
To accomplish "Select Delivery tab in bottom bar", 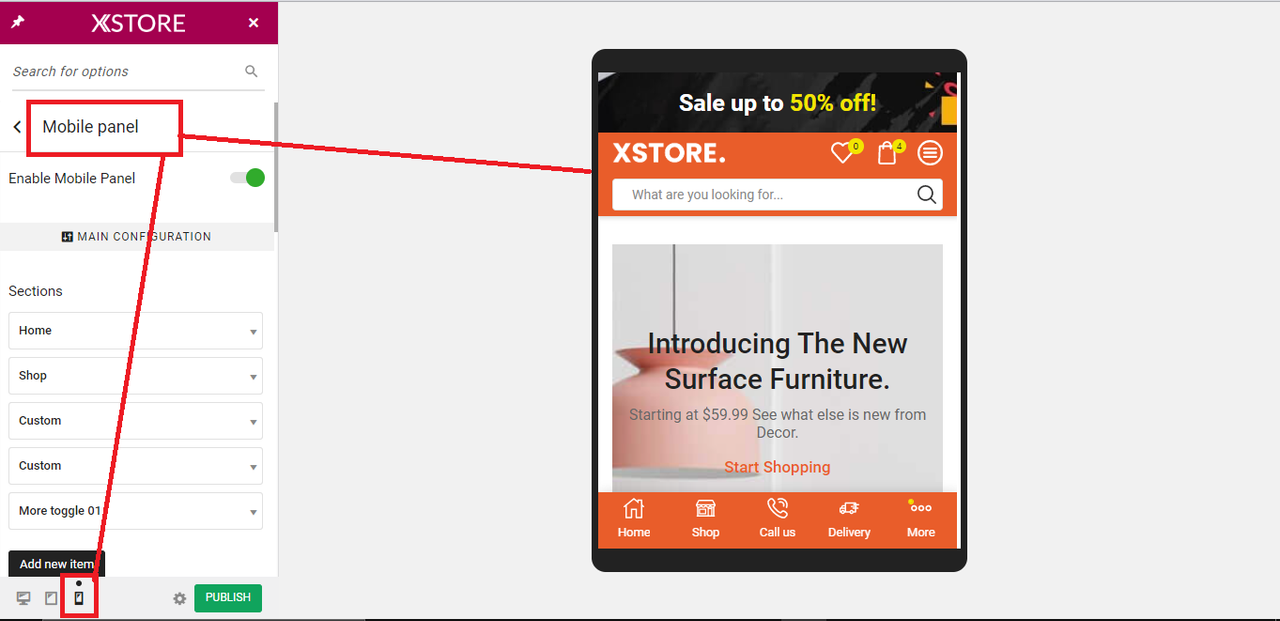I will [849, 519].
